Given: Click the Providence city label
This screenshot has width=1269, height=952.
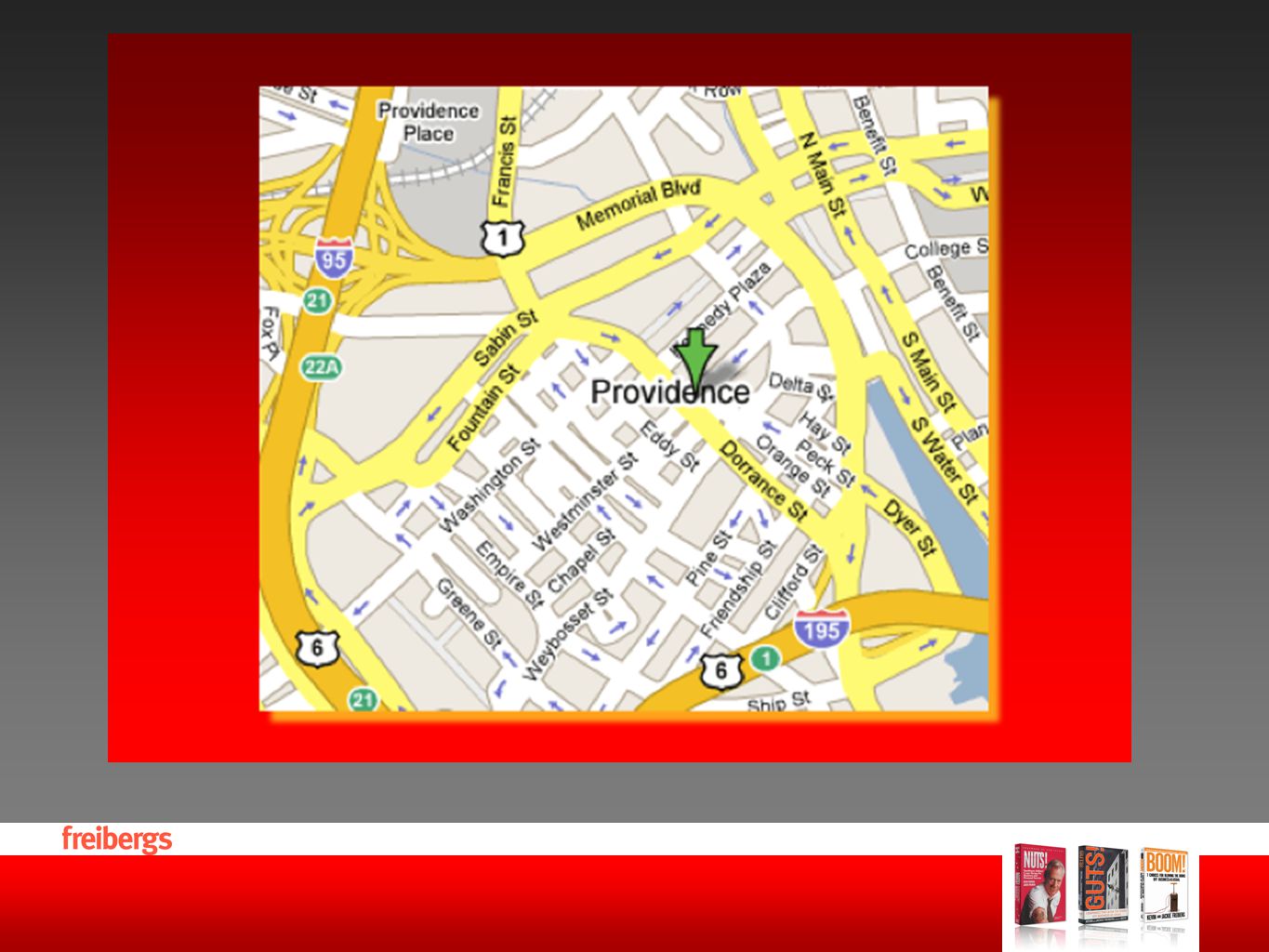Looking at the screenshot, I should 669,391.
